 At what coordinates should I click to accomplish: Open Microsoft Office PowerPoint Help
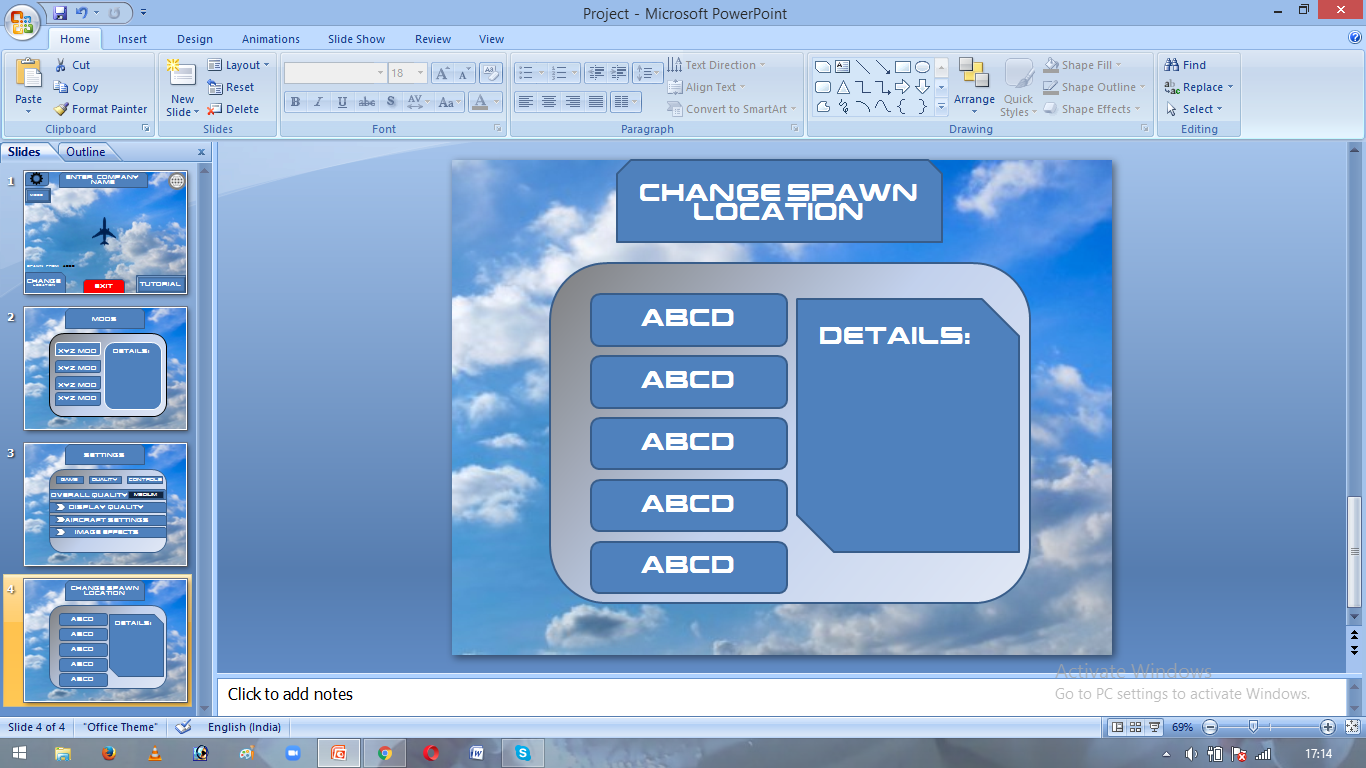[x=1354, y=38]
